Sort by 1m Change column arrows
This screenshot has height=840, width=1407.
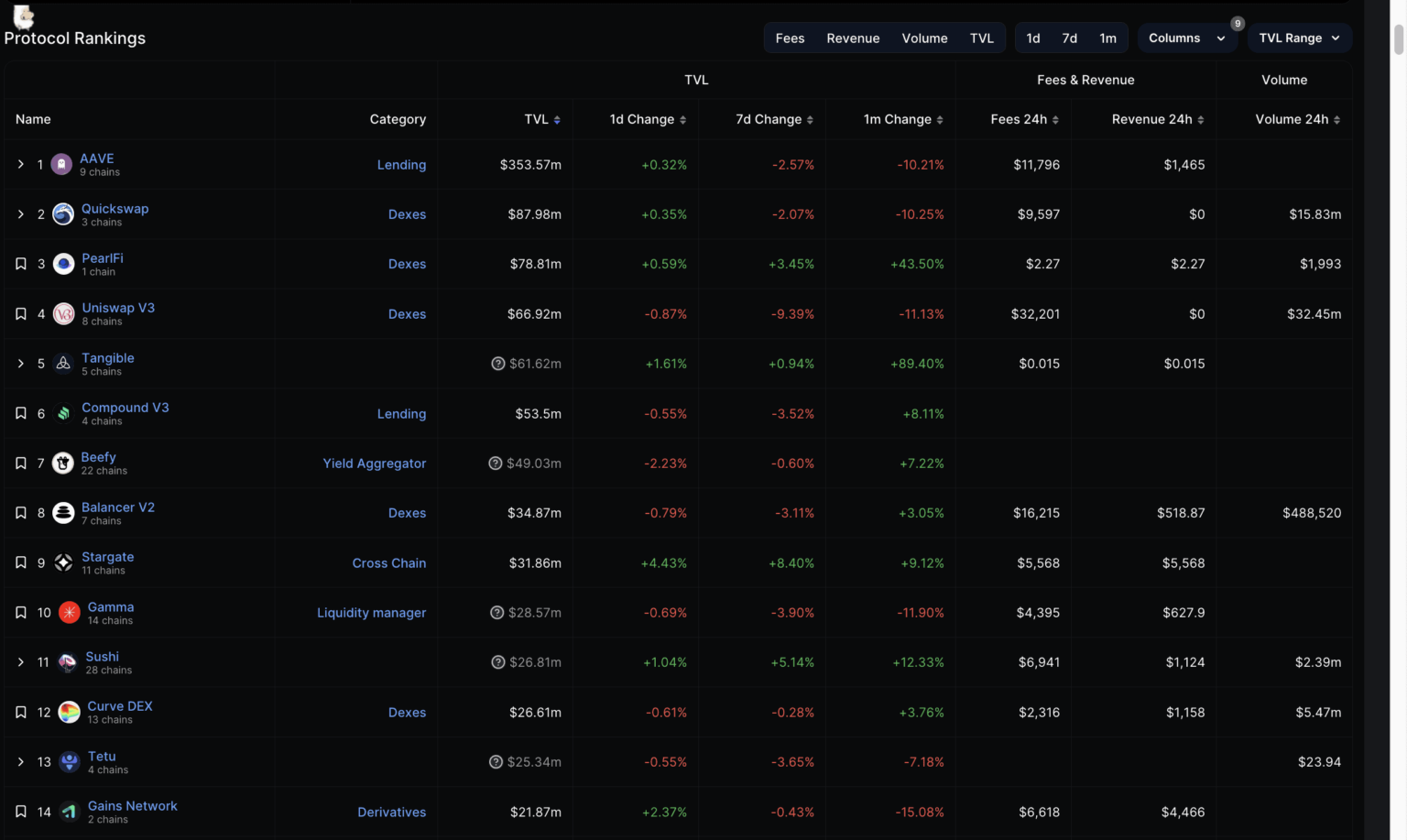point(940,120)
